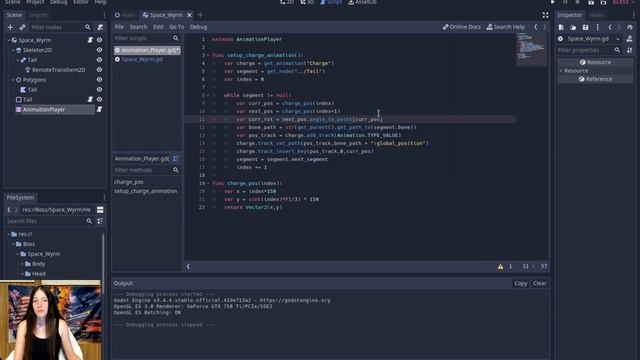Image resolution: width=640 pixels, height=360 pixels.
Task: Collapse the Skeleton2D node tree
Action: [x=13, y=50]
